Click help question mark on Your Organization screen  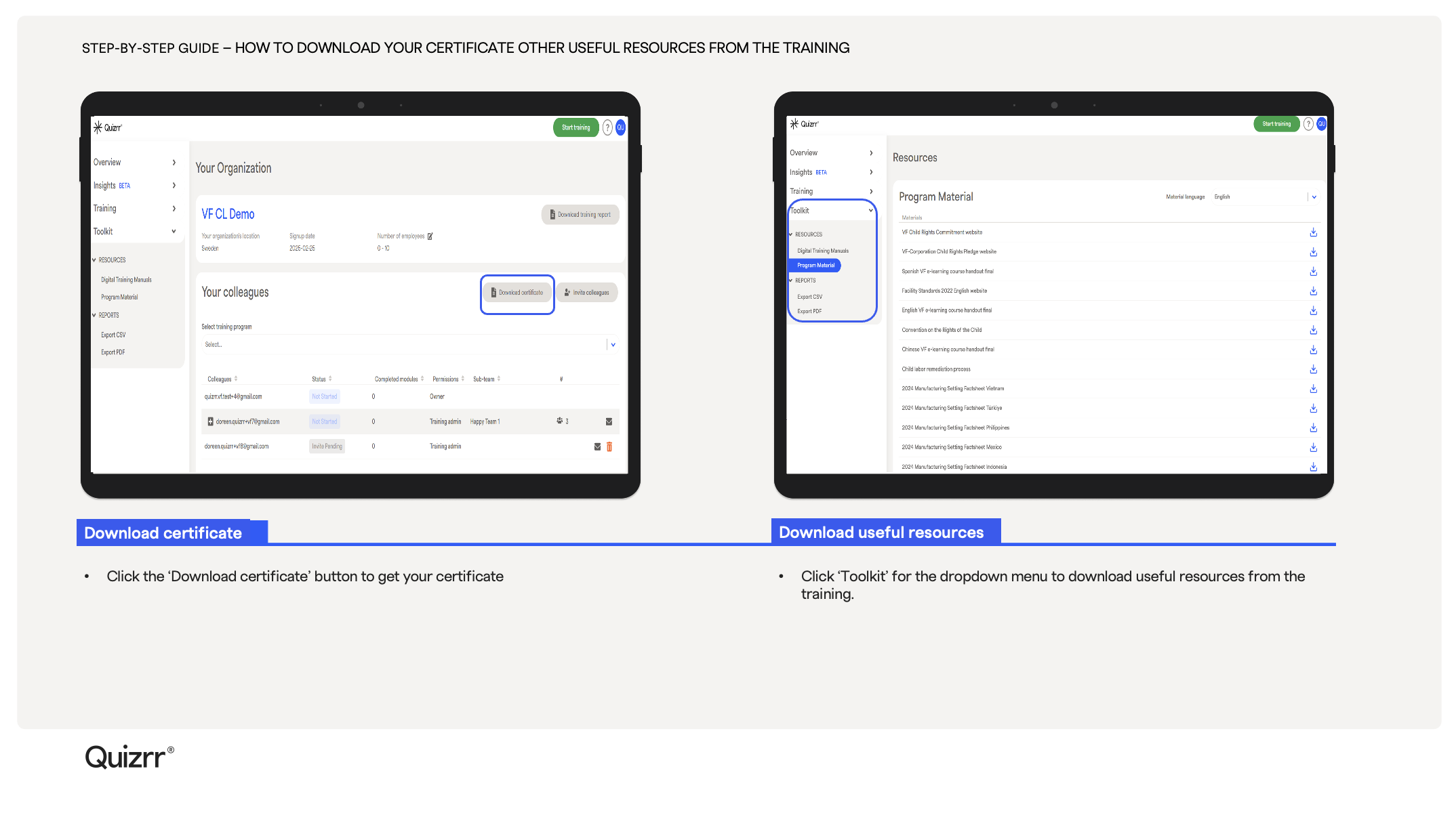[607, 127]
